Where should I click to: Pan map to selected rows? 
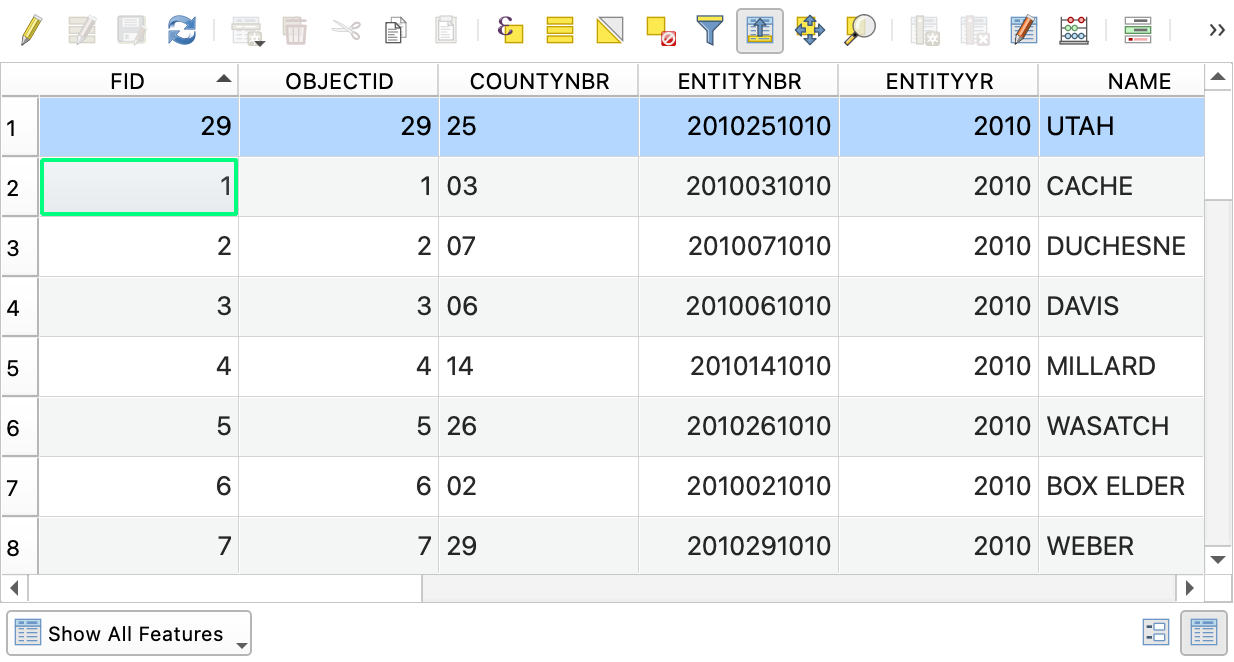[x=810, y=30]
